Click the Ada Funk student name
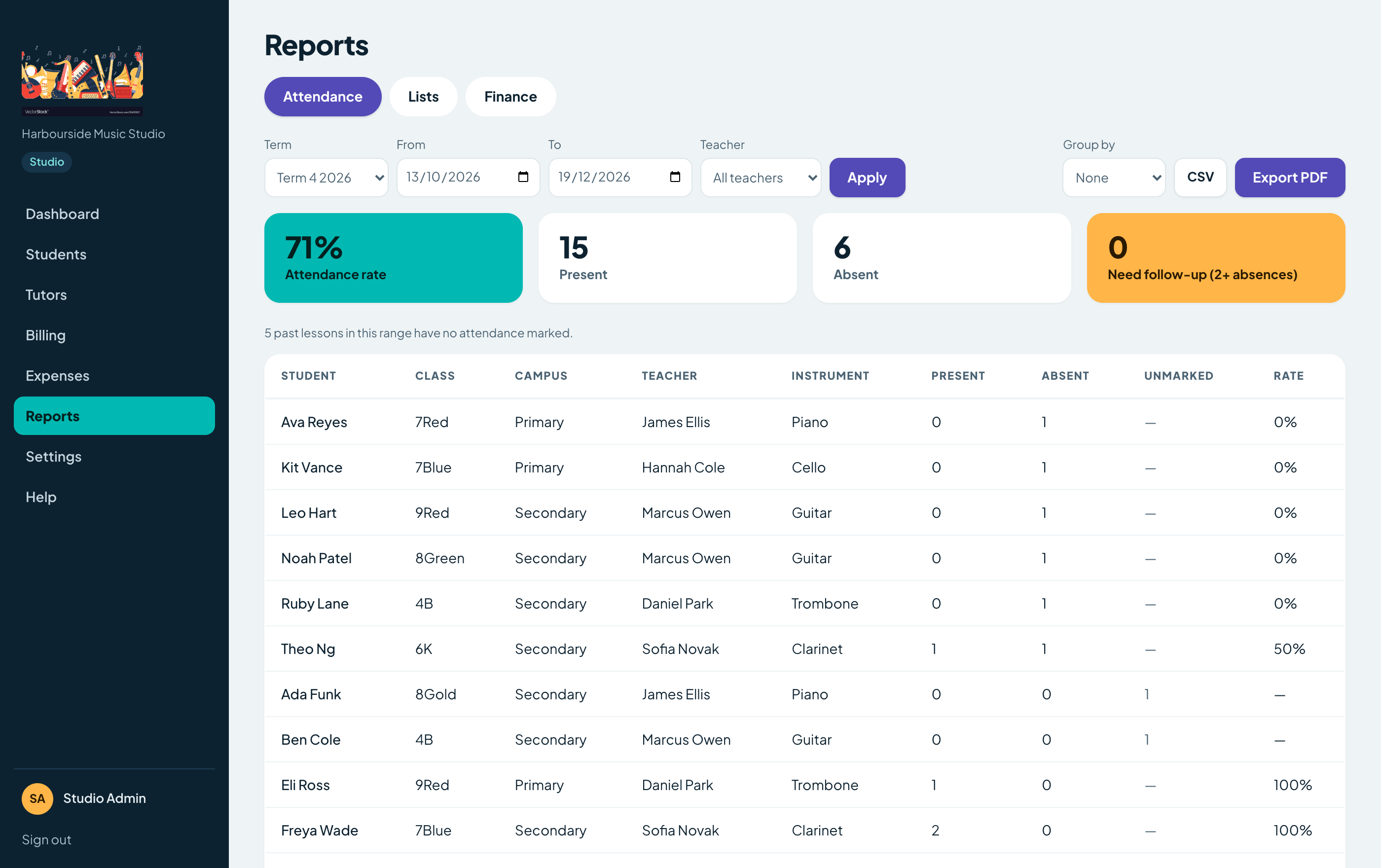This screenshot has height=868, width=1381. point(311,694)
